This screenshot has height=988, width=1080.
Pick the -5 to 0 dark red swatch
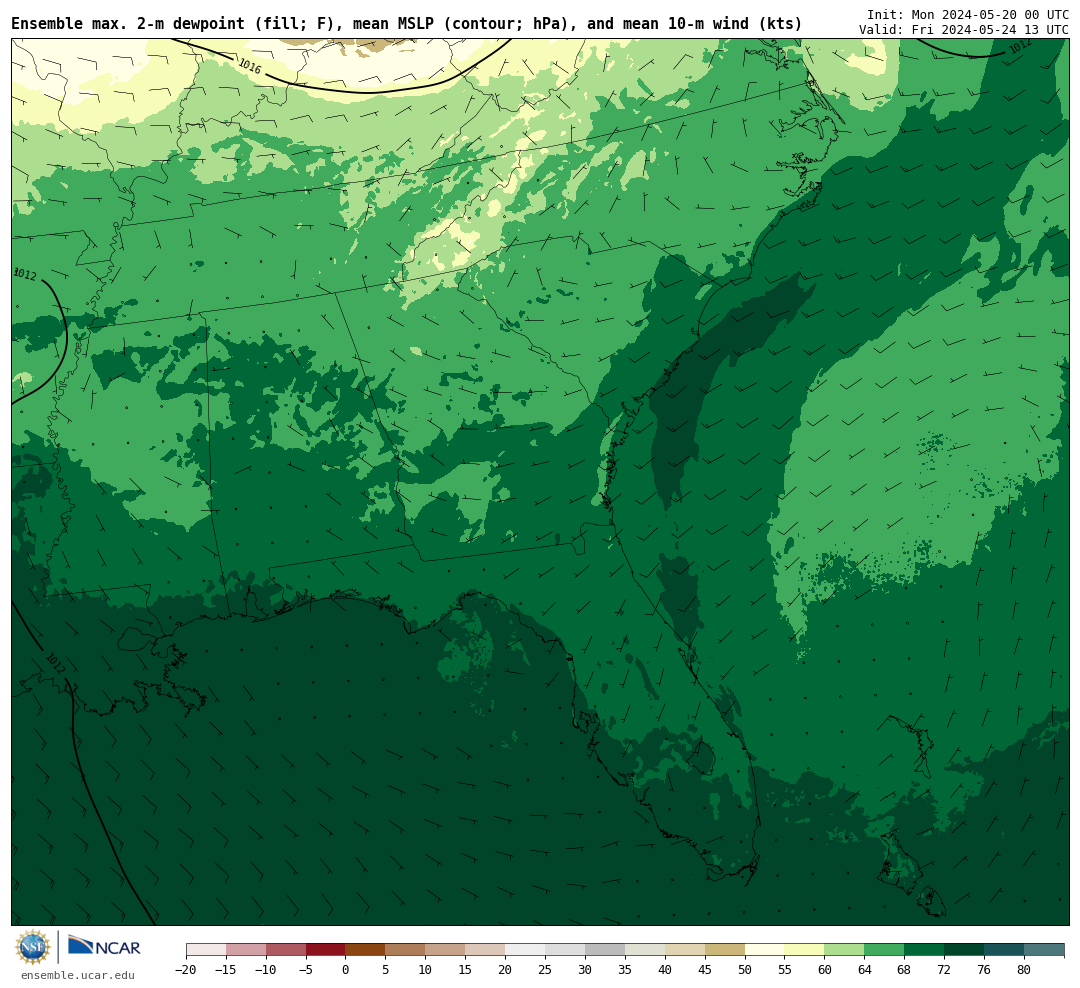pos(326,950)
